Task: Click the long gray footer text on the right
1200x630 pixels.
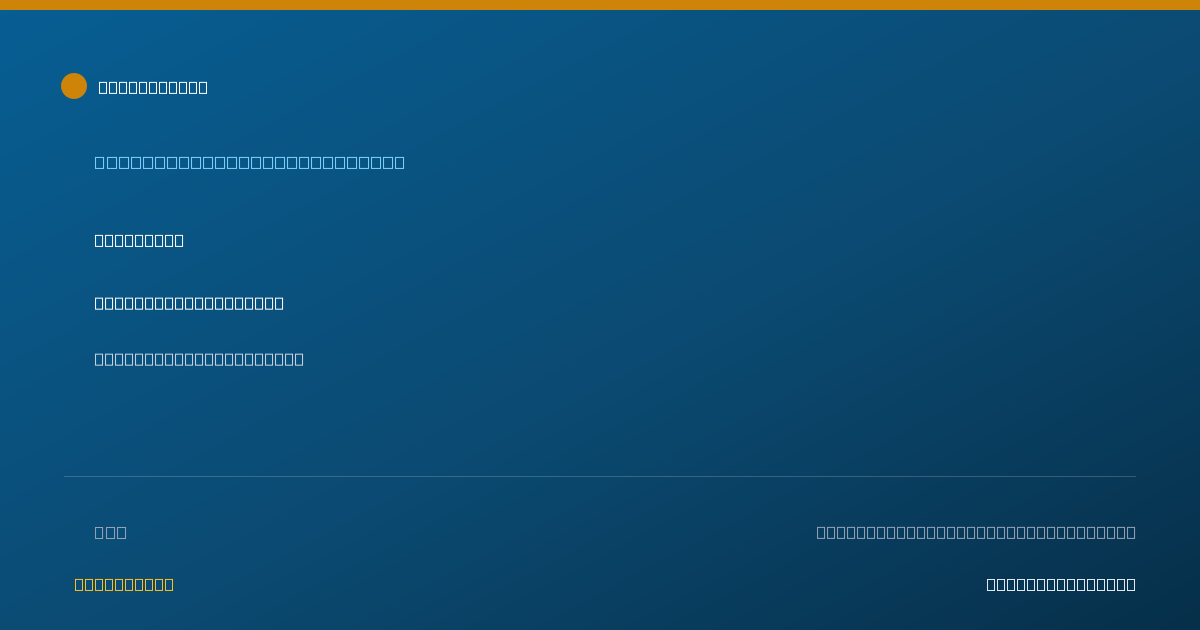Action: coord(976,532)
